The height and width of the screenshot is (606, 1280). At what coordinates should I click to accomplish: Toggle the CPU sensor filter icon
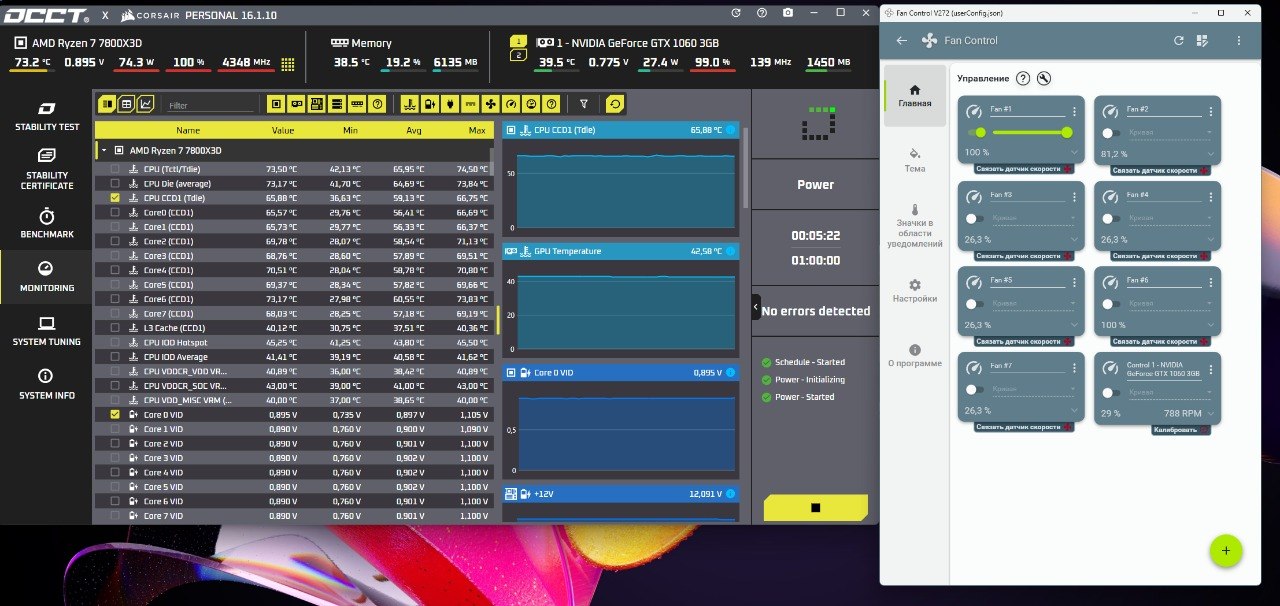tap(276, 103)
